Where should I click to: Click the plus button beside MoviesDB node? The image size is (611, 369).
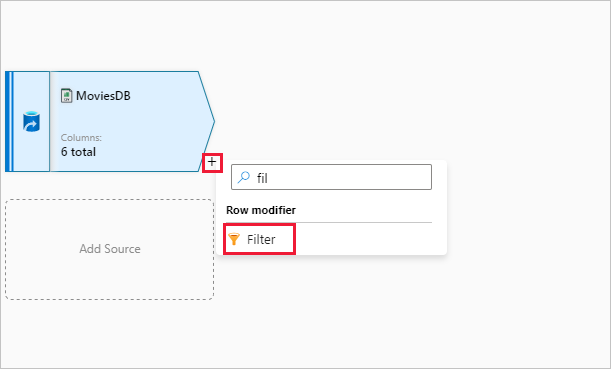212,162
